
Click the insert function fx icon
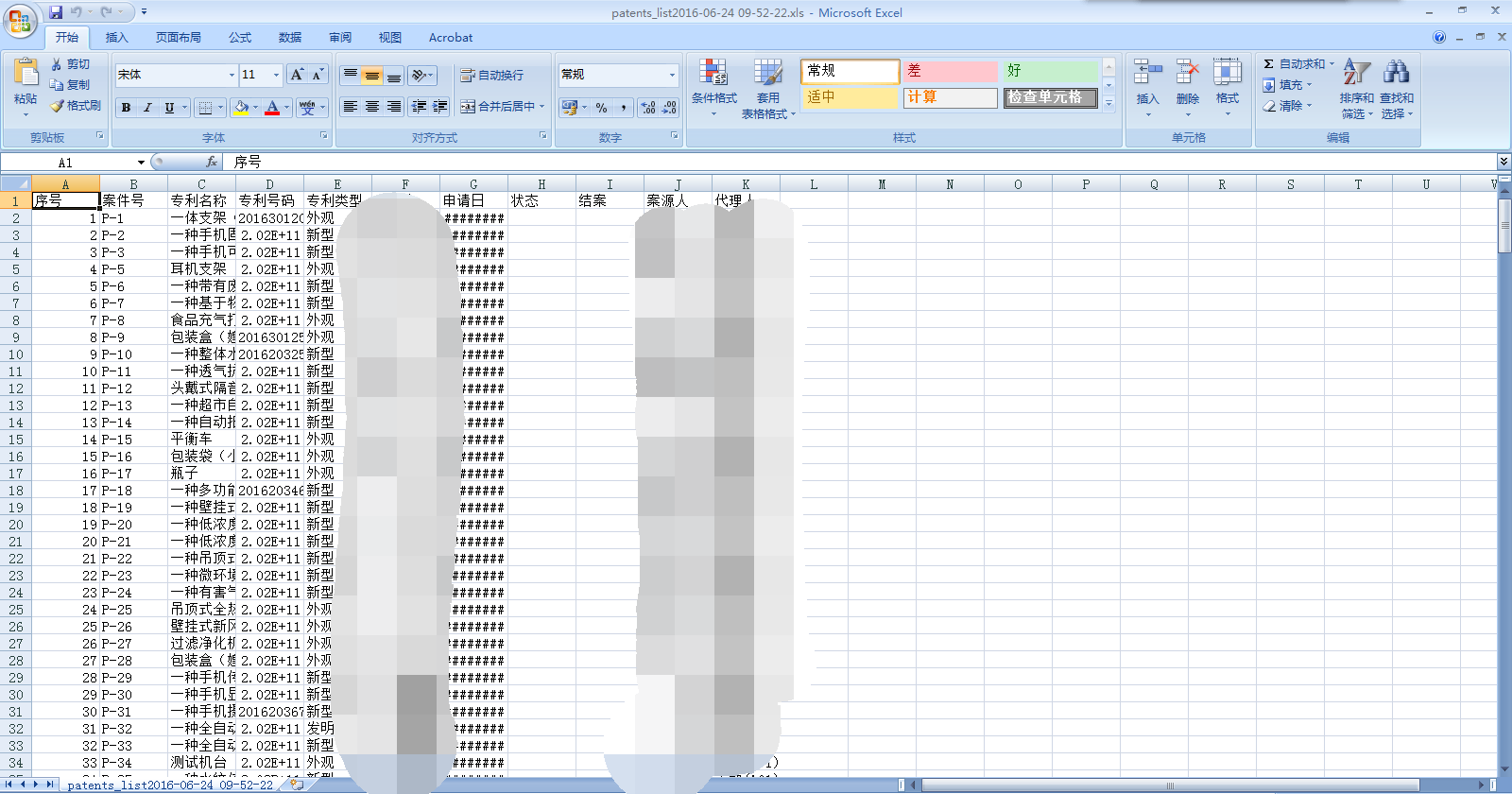pos(212,163)
